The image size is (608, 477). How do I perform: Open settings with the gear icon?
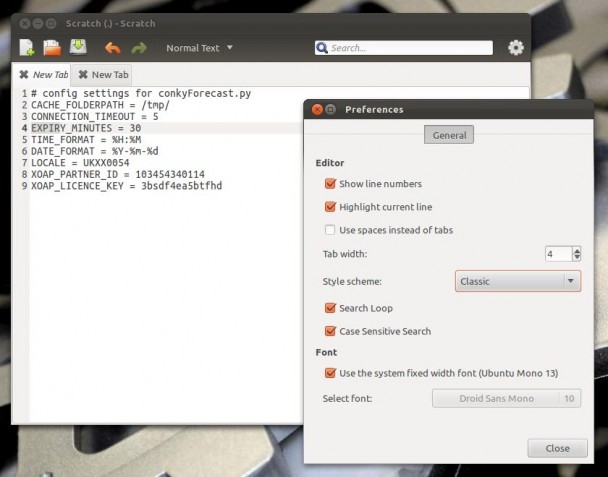[516, 47]
